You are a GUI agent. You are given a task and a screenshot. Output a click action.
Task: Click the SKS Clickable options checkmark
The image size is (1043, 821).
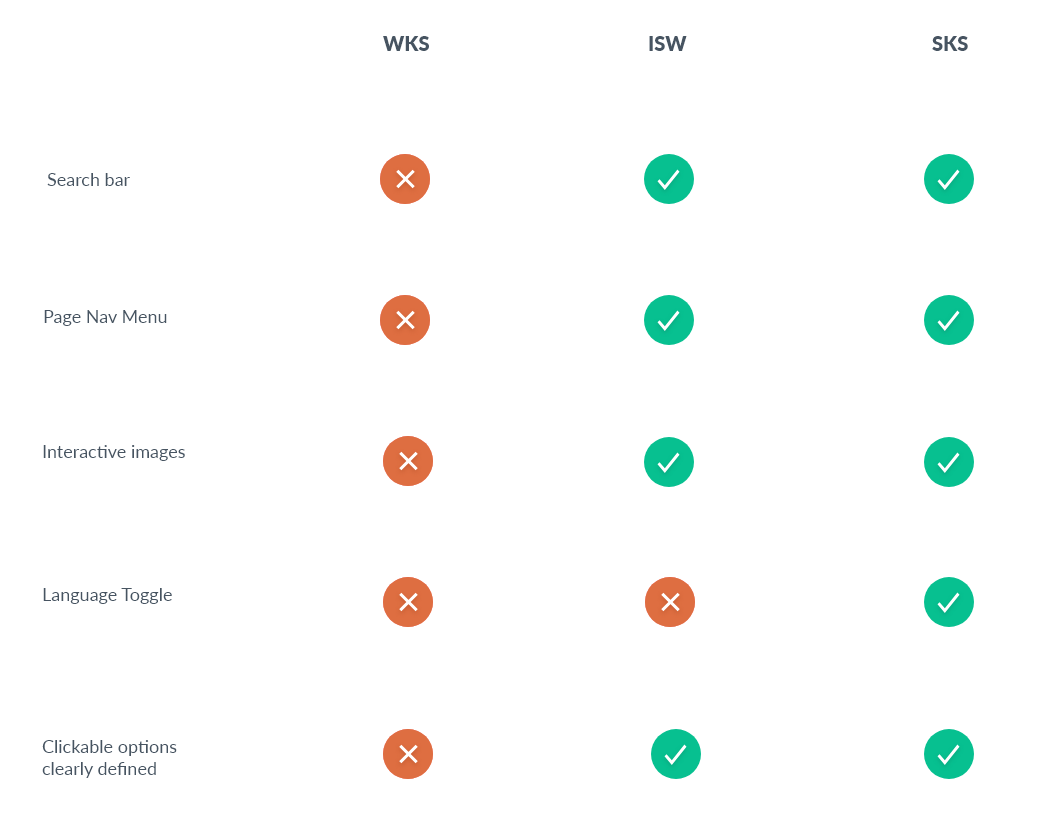949,754
